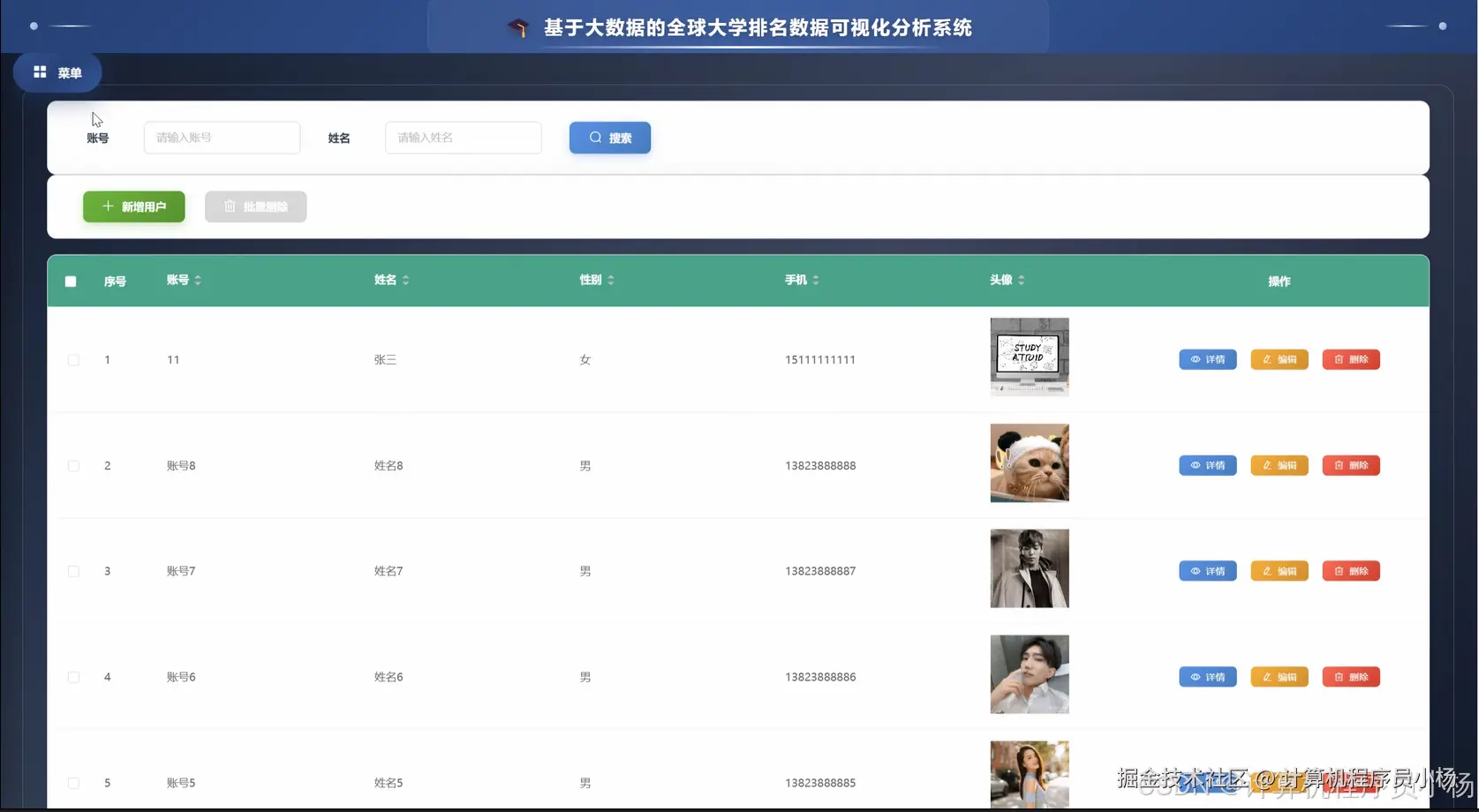Click the magnifier icon on 搜索 button
Screen dimensions: 1479x812
595,138
